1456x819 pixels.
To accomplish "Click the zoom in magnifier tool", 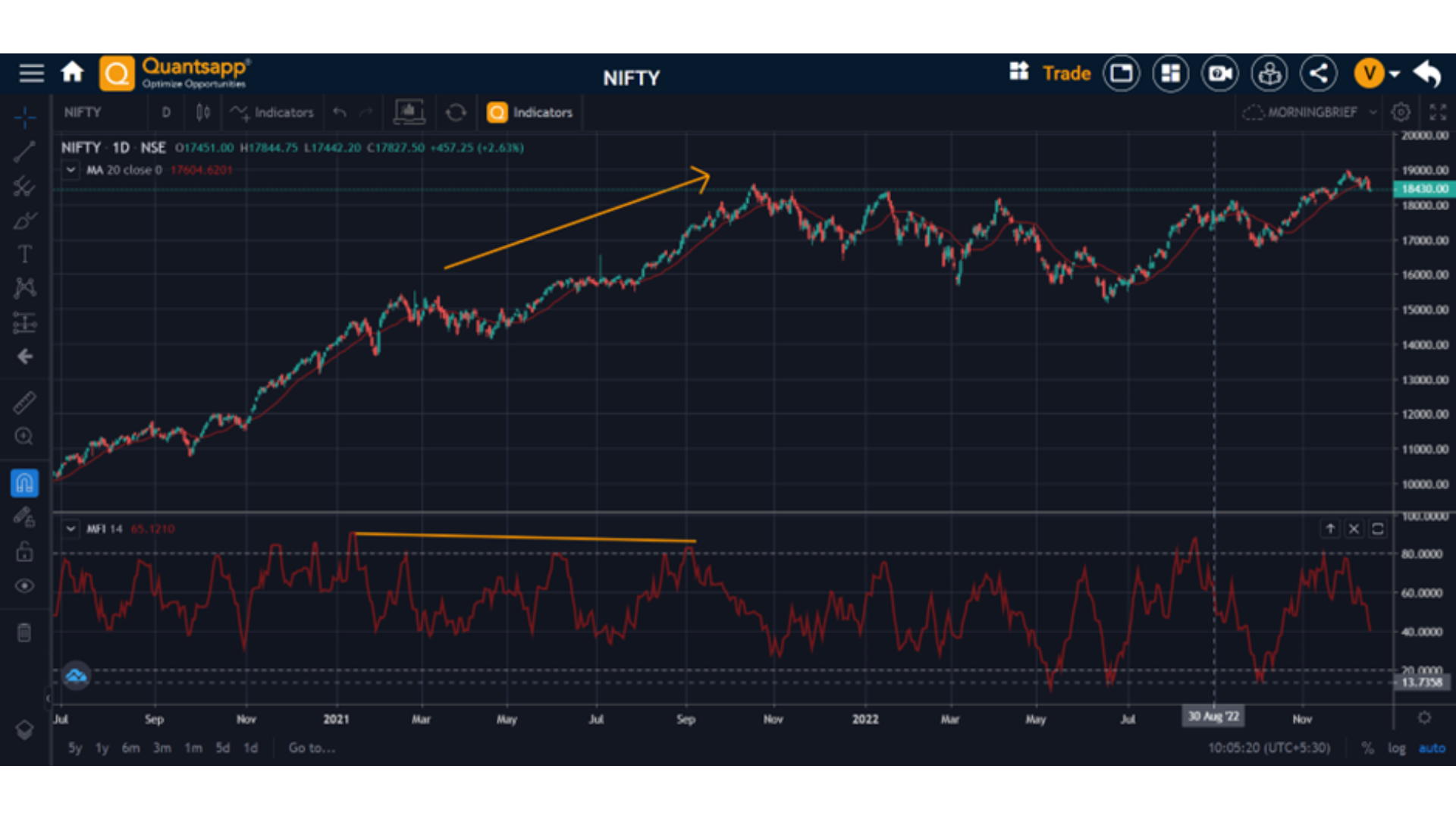I will [24, 437].
